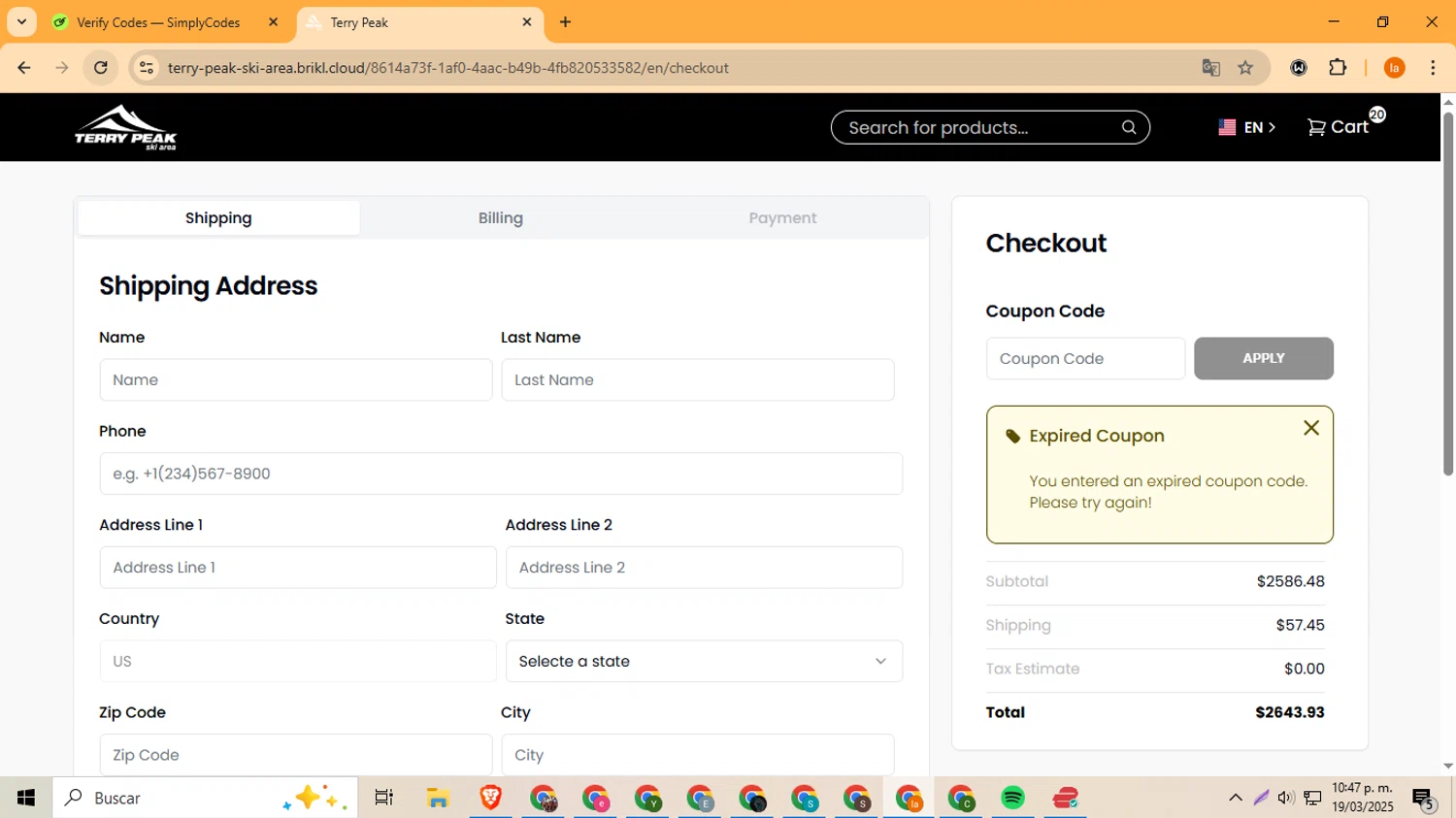Viewport: 1456px width, 818px height.
Task: Click the magnifier icon in product search
Action: (1128, 127)
